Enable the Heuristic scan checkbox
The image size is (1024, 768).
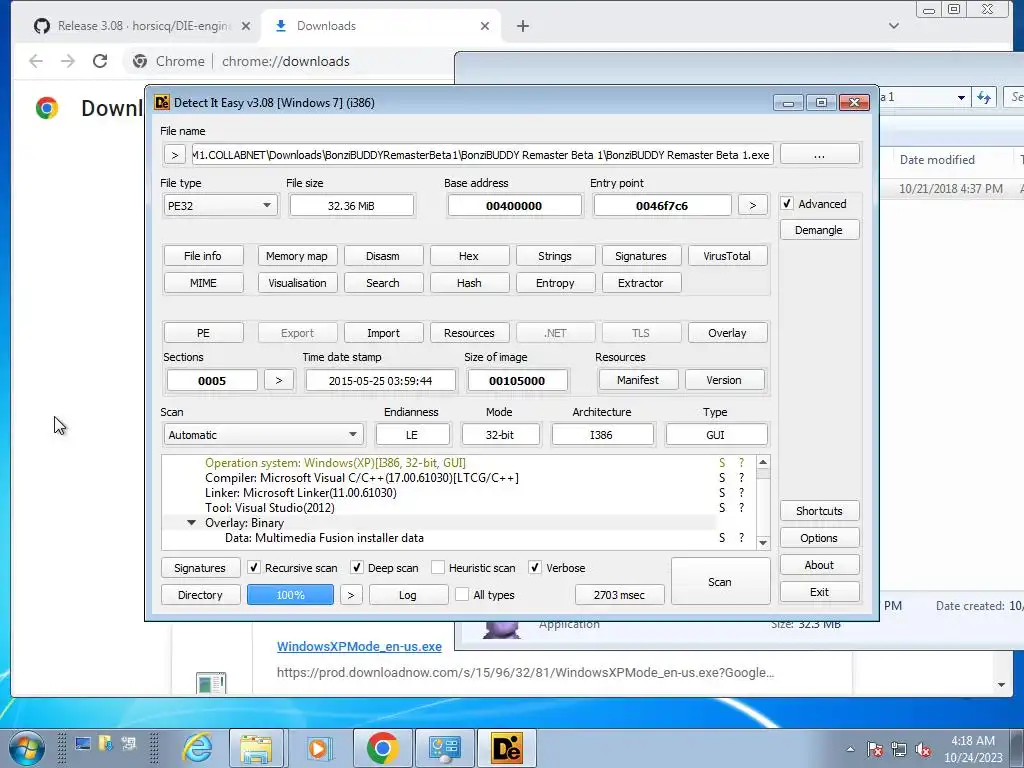click(x=438, y=568)
